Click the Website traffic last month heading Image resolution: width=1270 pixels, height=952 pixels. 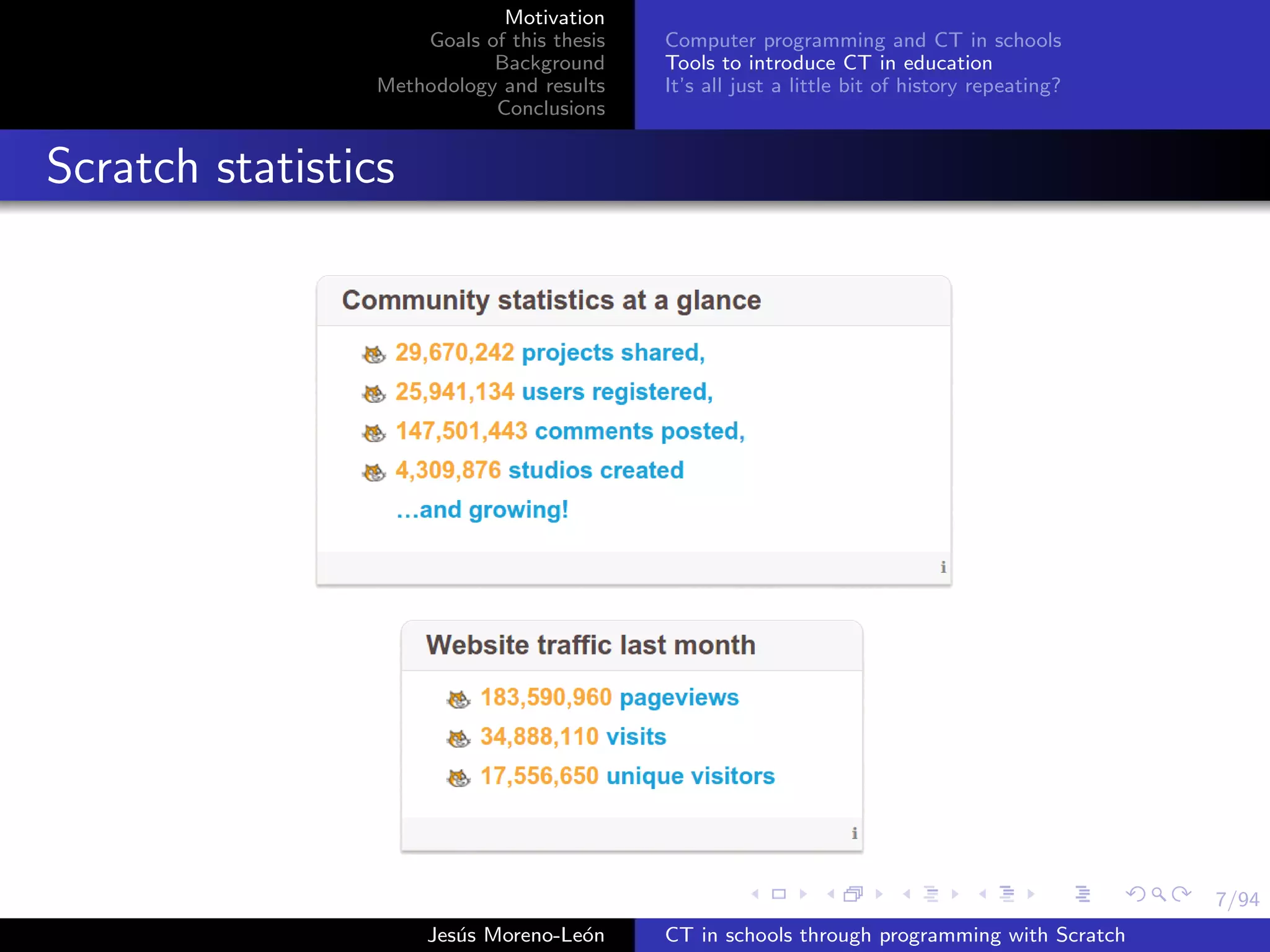[x=591, y=645]
